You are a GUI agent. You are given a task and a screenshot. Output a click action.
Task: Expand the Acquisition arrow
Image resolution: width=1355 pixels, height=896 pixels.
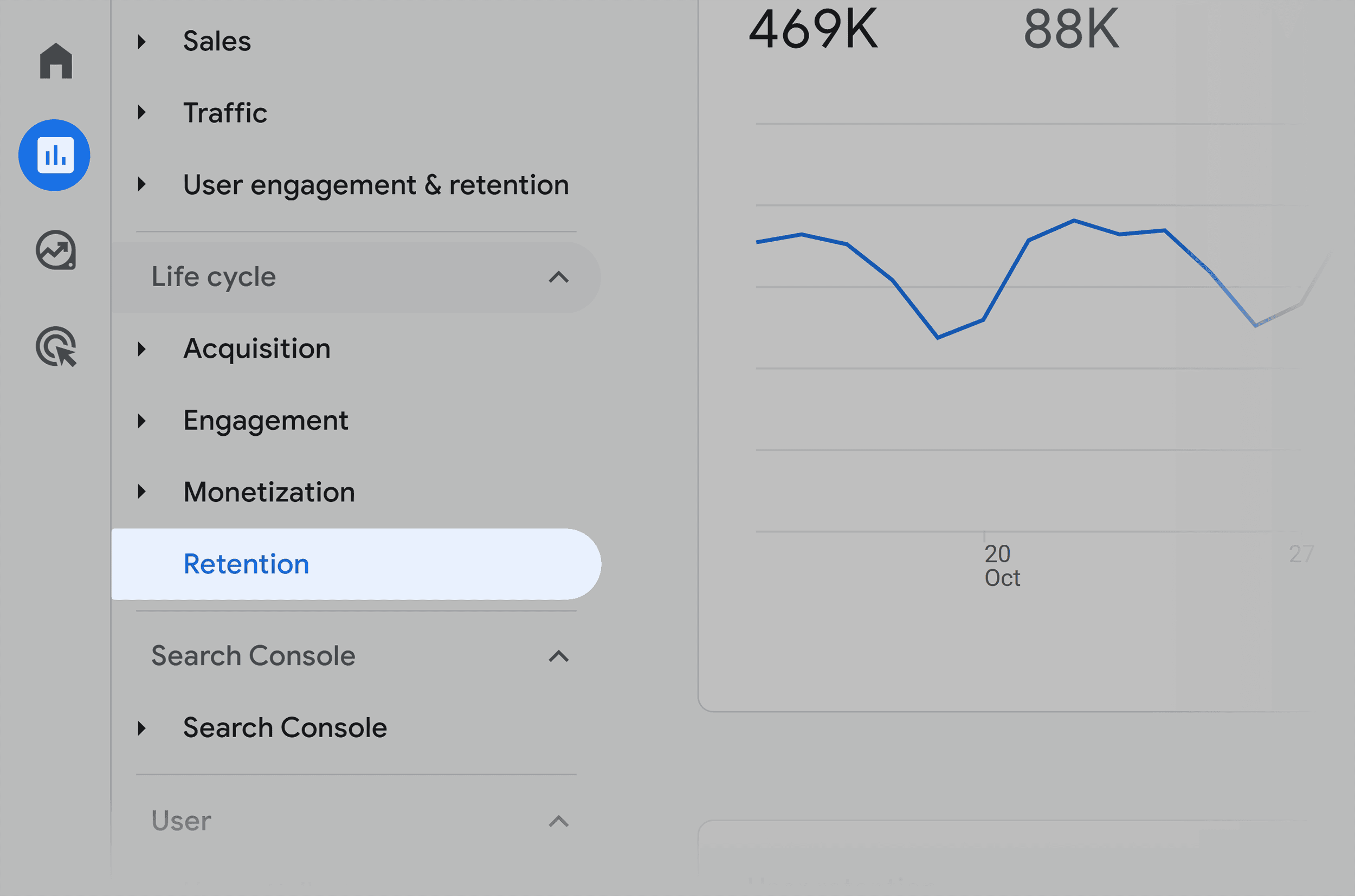point(142,349)
